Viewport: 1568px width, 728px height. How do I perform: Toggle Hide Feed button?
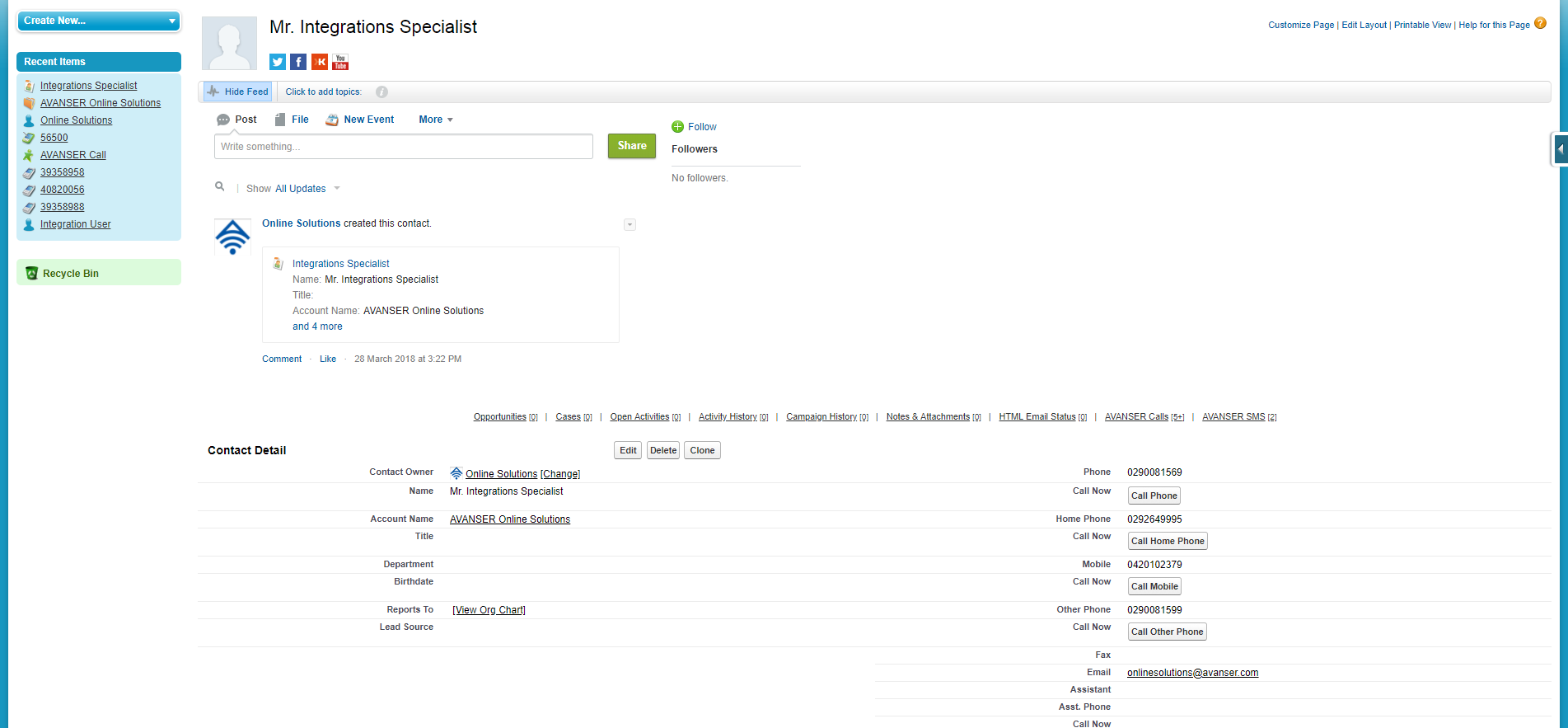click(x=237, y=92)
